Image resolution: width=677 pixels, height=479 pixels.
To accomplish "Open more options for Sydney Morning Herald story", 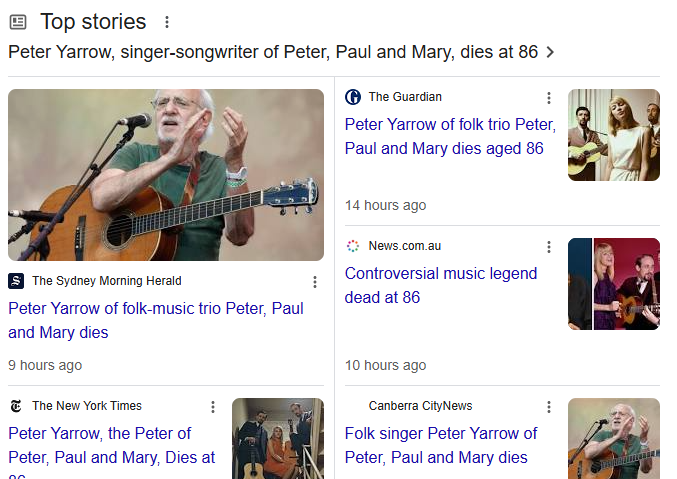I will tap(314, 282).
